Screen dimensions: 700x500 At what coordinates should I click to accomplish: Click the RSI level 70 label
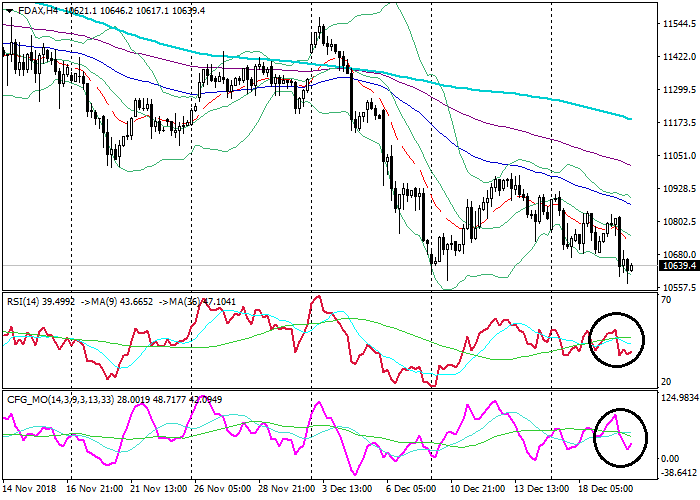[666, 300]
